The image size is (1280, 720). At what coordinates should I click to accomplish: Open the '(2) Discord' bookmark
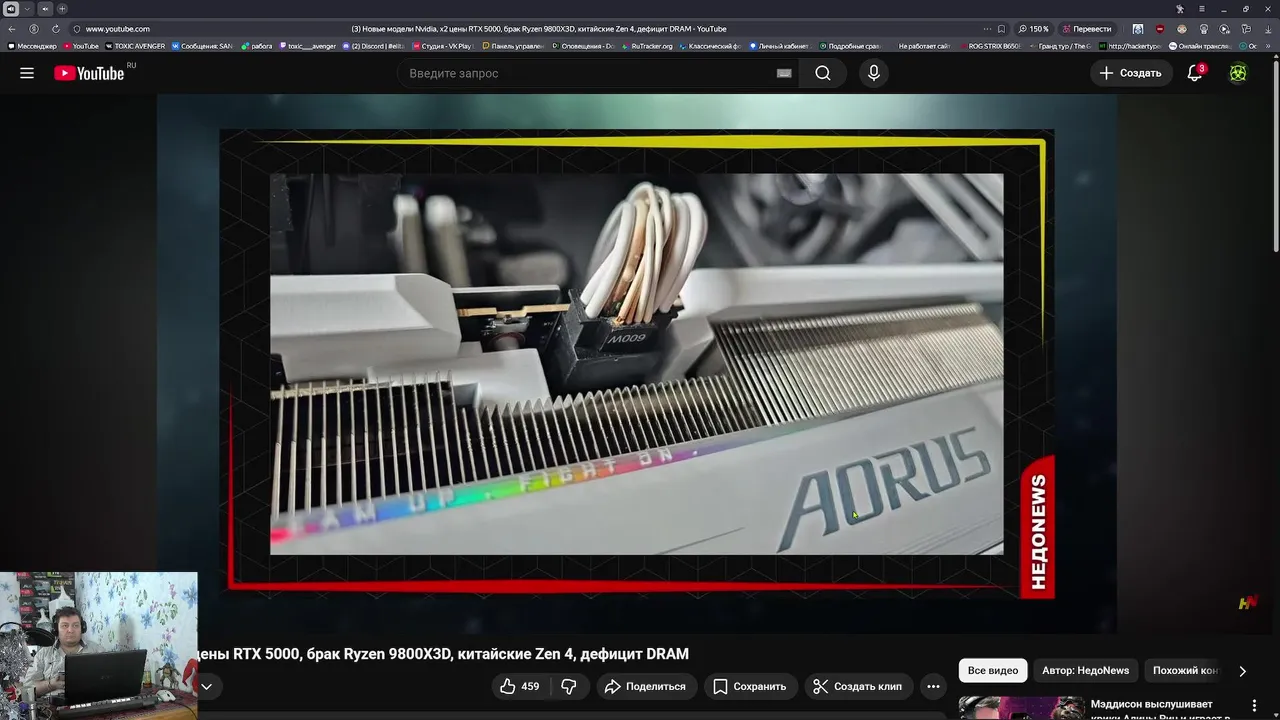tap(373, 46)
